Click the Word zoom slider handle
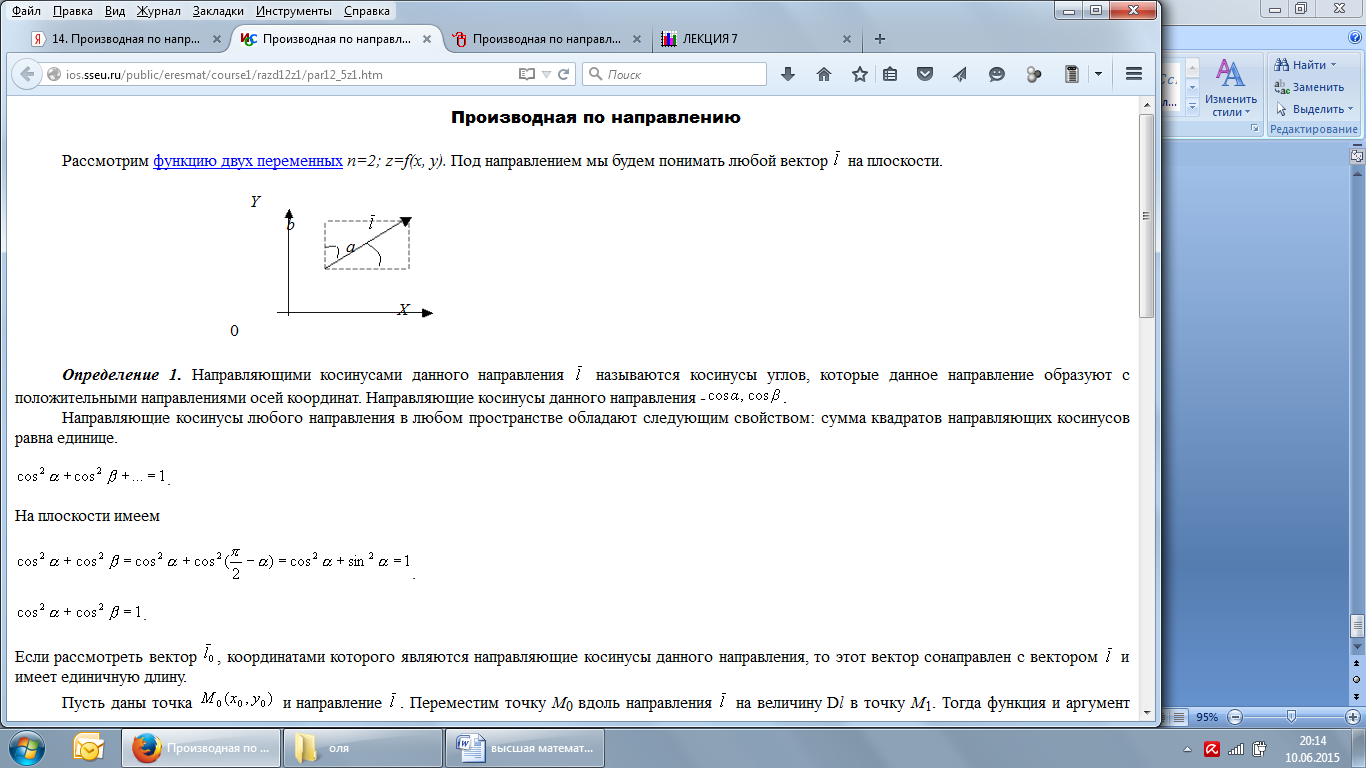1366x768 pixels. coord(1291,717)
